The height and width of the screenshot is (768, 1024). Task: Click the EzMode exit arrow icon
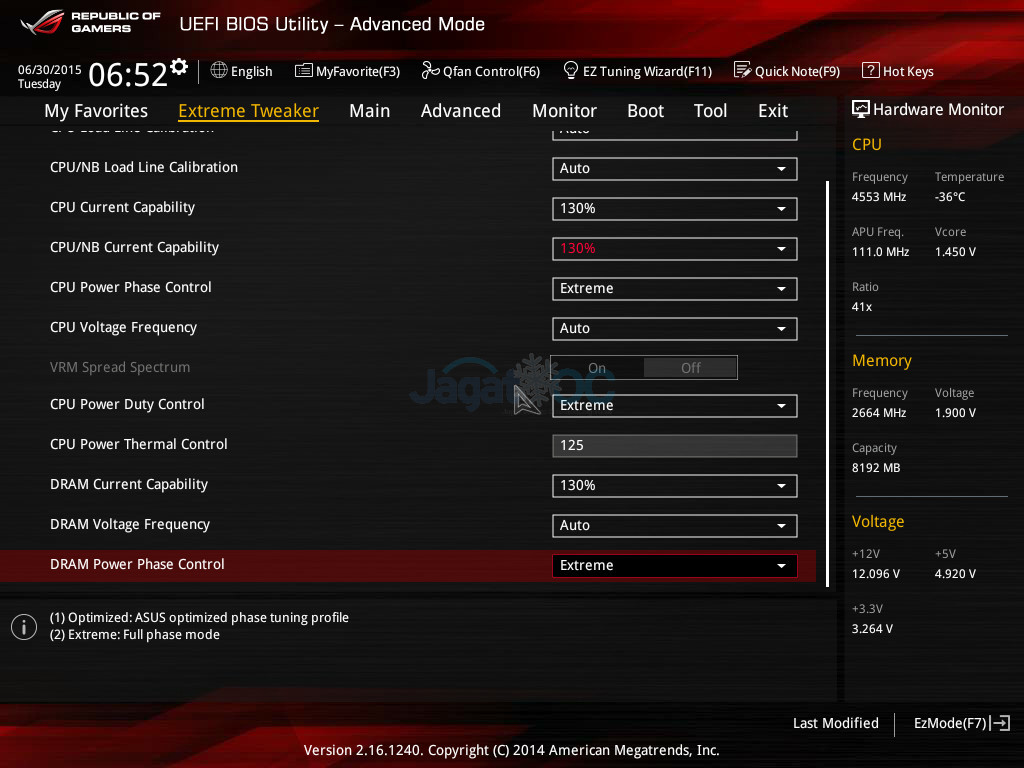point(1001,723)
